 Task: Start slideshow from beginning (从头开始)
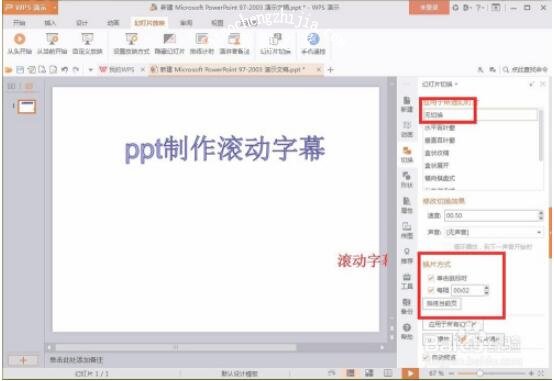click(20, 43)
